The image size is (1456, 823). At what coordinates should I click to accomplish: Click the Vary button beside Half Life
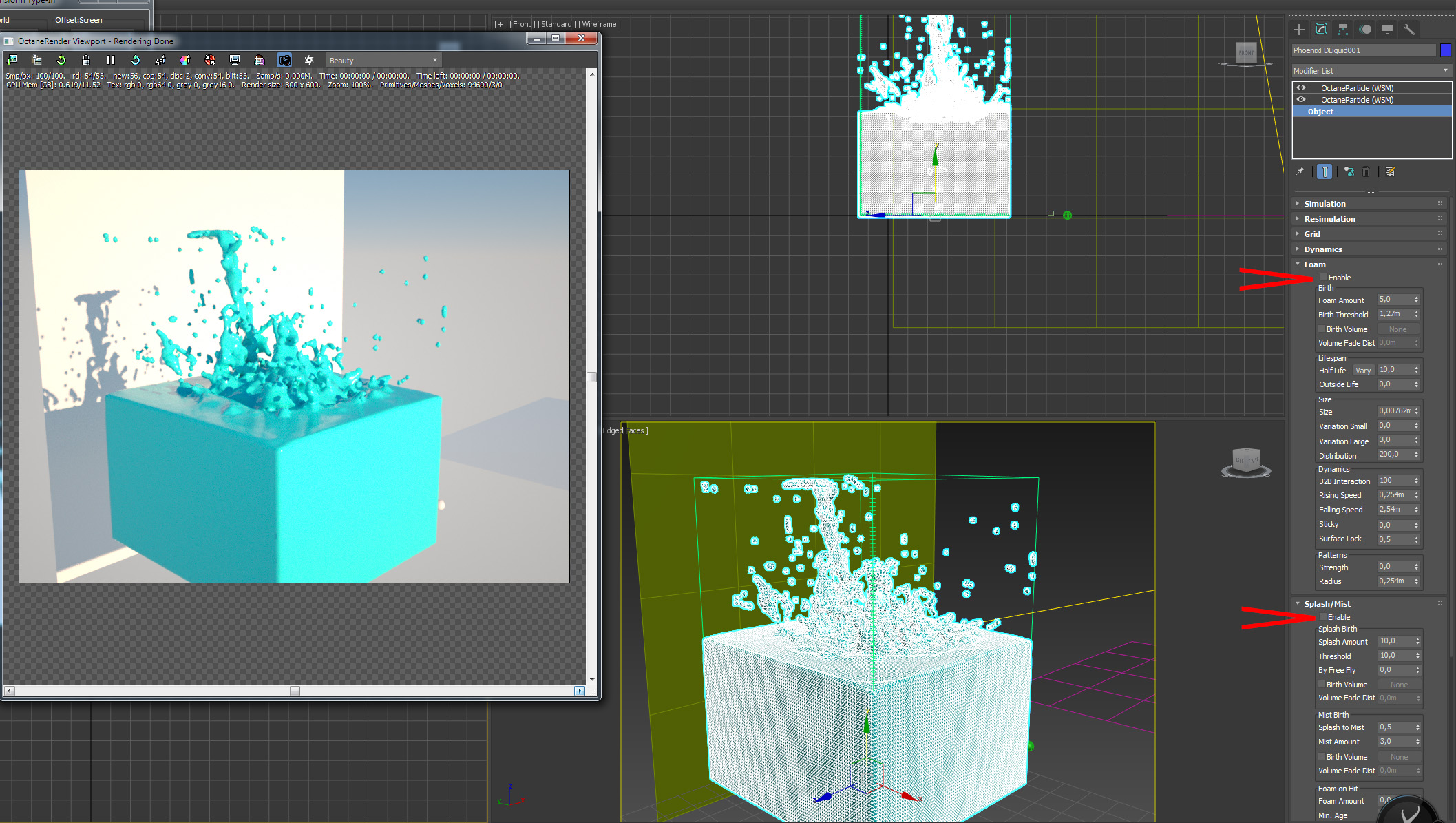pos(1363,371)
